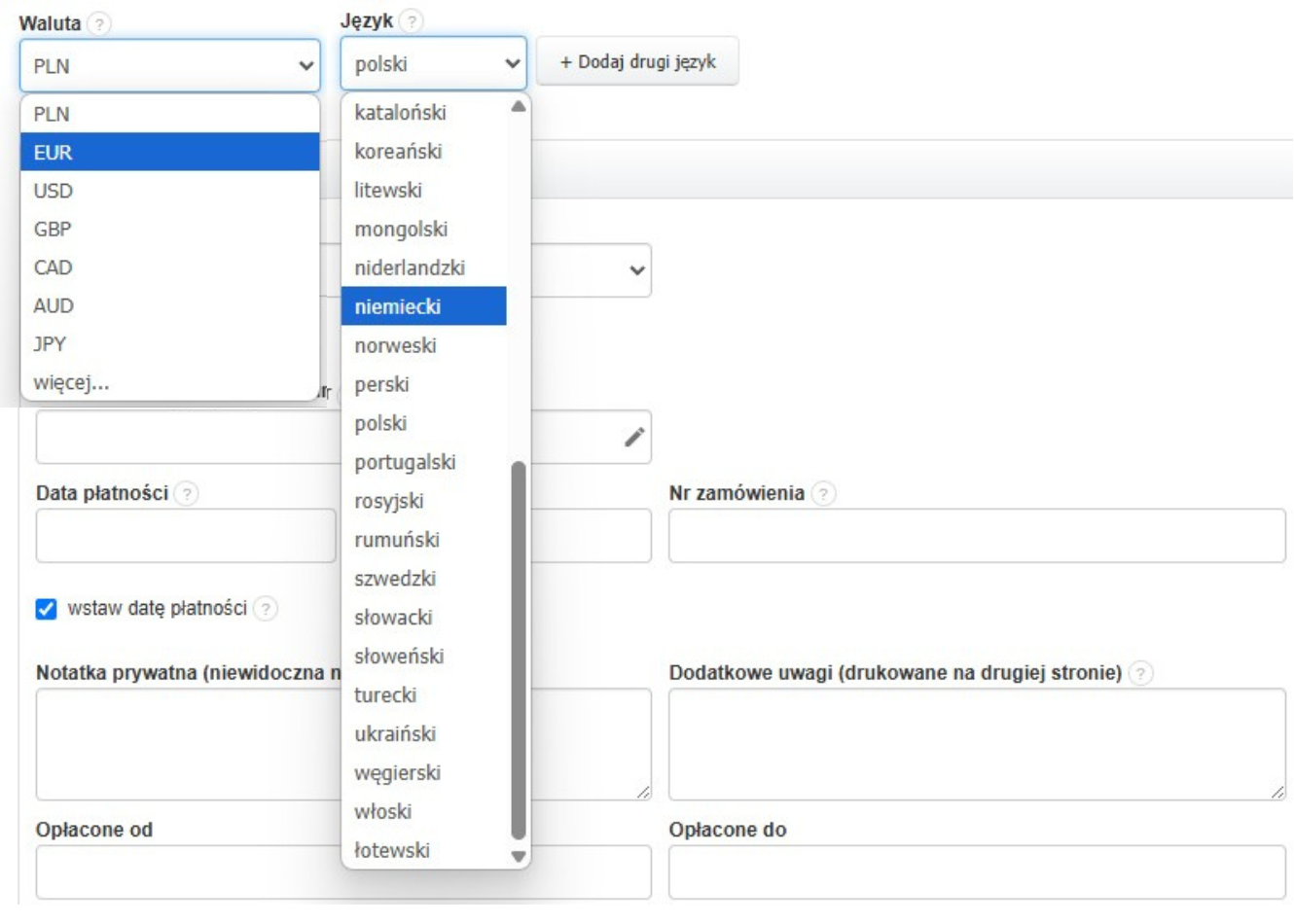Choose niemiecki in language list
1294x924 pixels.
click(x=423, y=306)
